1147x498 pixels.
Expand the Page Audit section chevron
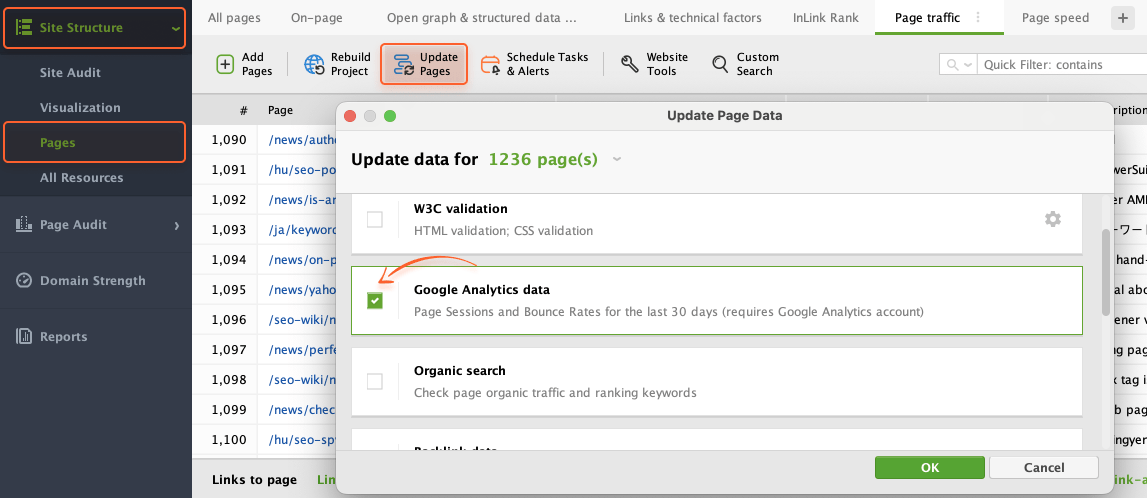click(x=176, y=225)
